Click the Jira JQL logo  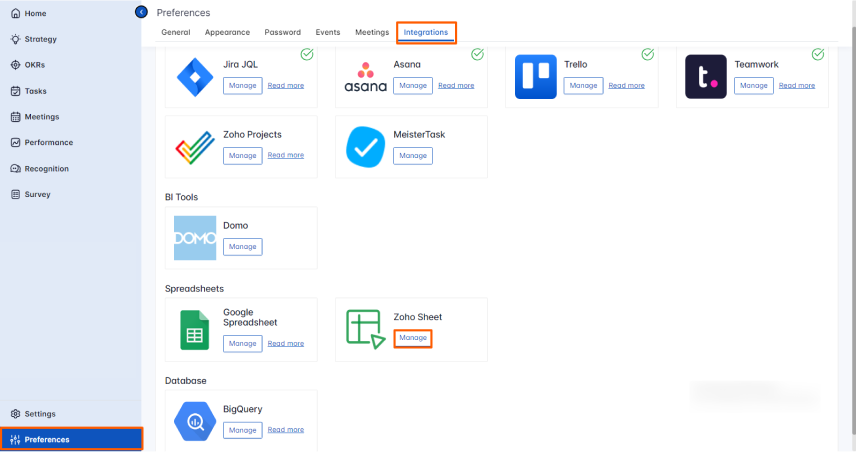click(195, 77)
